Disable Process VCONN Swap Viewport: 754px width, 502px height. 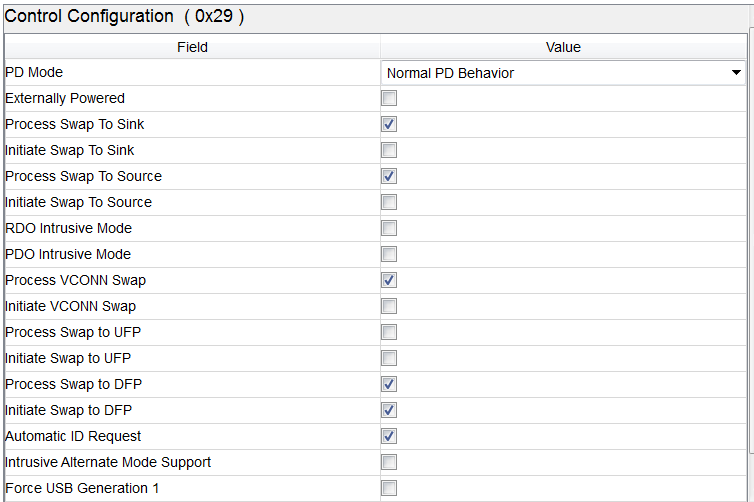(x=389, y=280)
